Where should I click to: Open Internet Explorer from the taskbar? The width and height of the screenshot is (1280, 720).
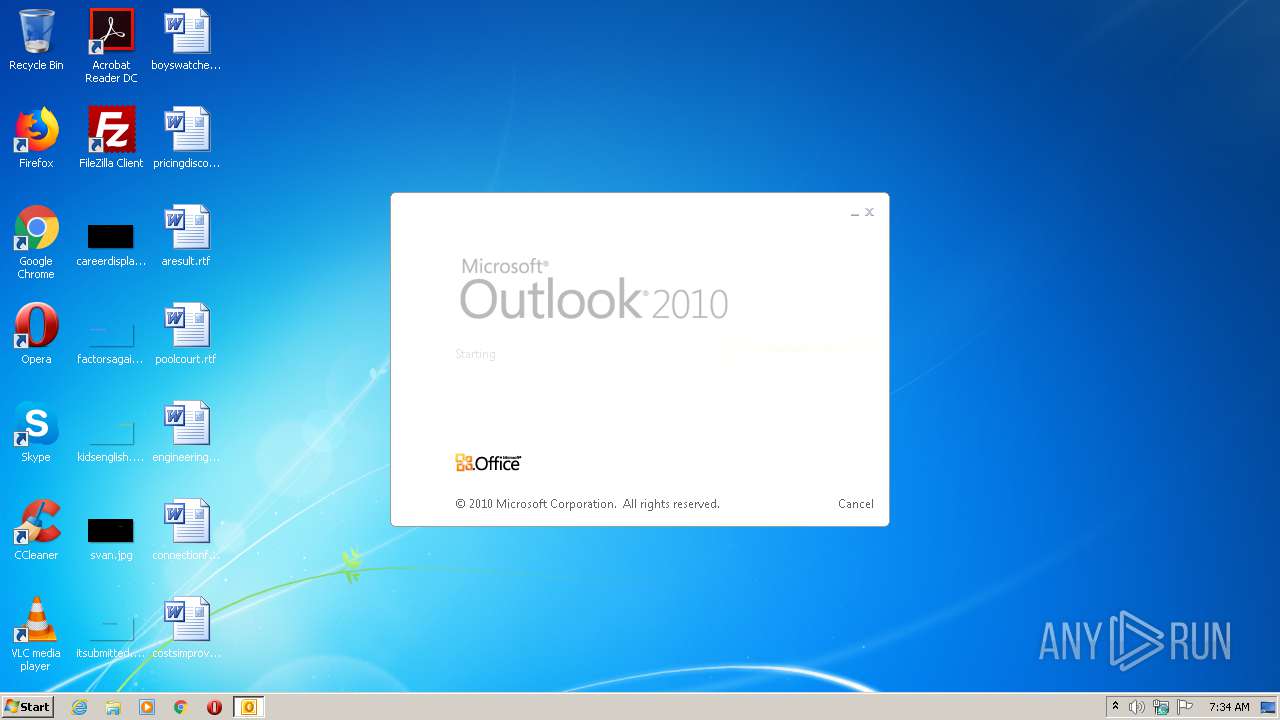80,707
